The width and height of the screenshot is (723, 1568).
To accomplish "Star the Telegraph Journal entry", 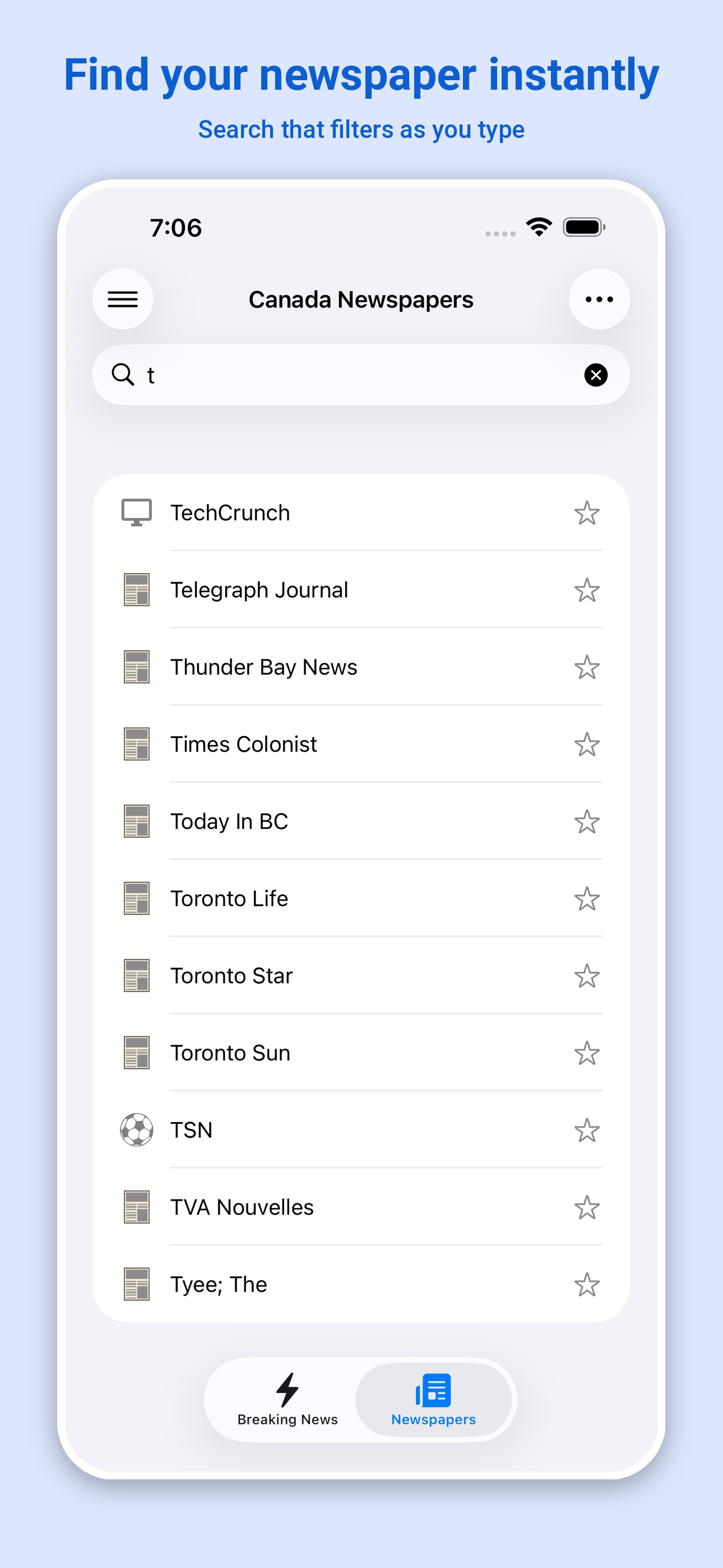I will 587,591.
